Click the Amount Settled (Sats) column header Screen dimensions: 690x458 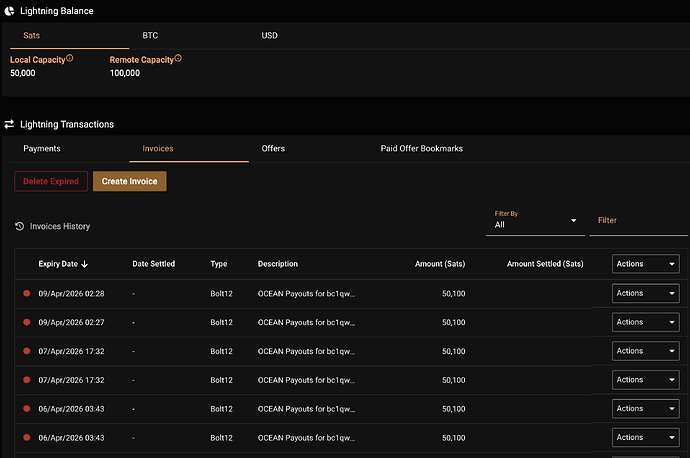pyautogui.click(x=545, y=264)
